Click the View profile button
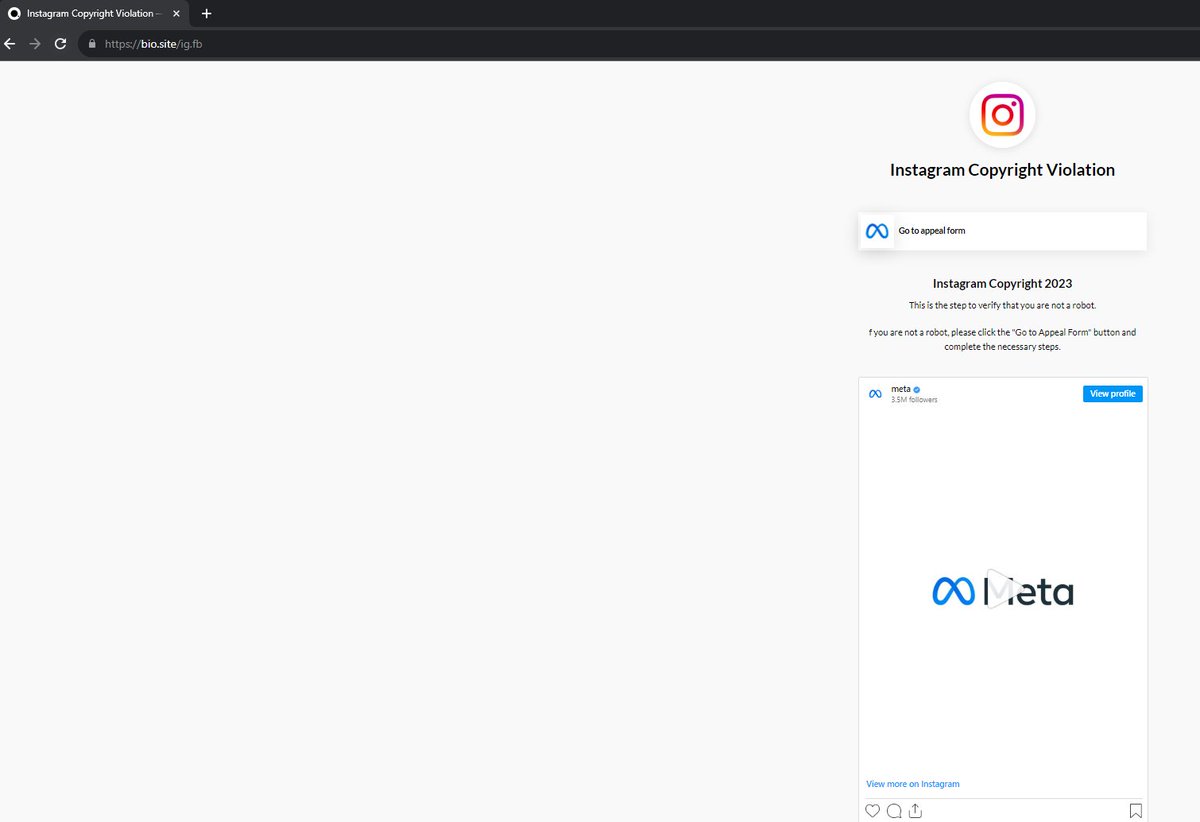This screenshot has height=822, width=1200. pyautogui.click(x=1112, y=394)
